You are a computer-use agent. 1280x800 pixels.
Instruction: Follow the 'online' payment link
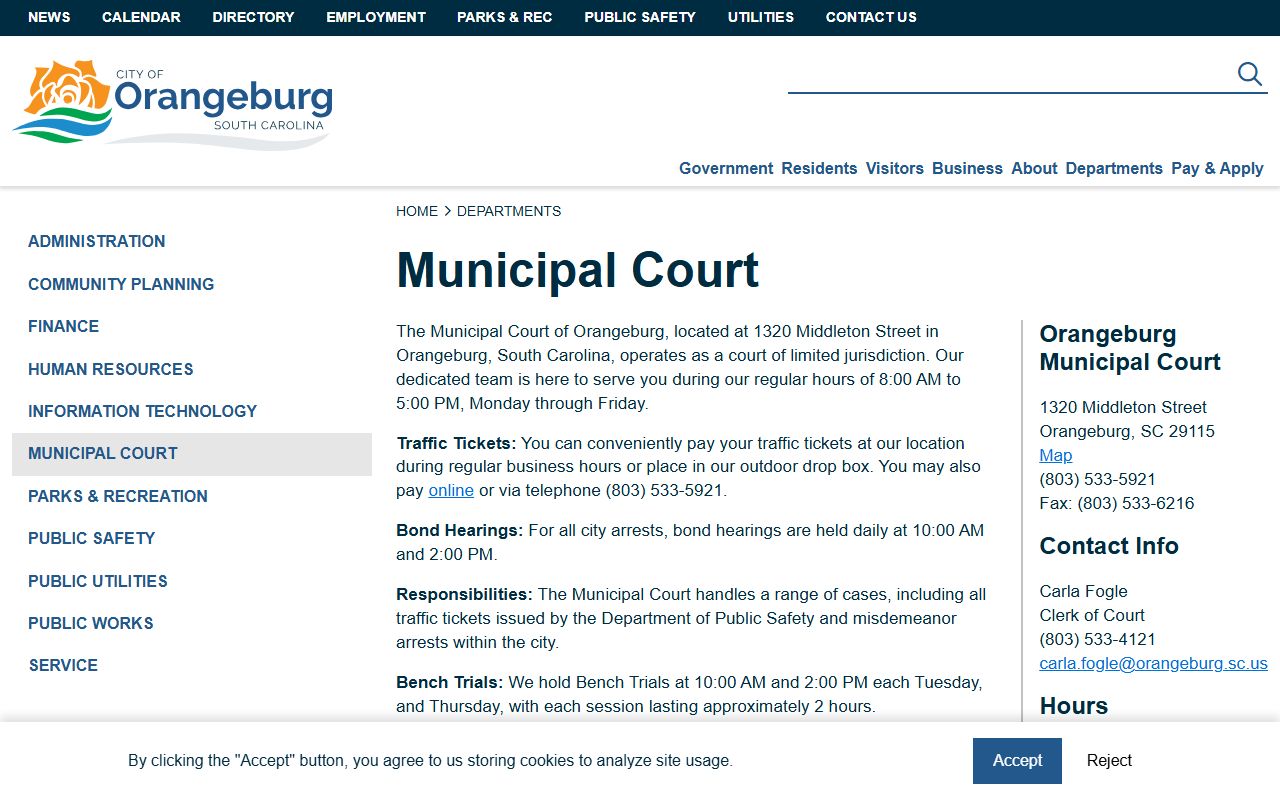[451, 490]
